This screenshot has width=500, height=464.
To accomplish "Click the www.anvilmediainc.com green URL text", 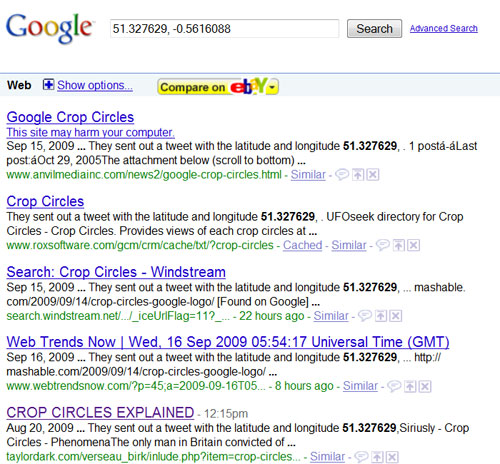I will (x=144, y=175).
